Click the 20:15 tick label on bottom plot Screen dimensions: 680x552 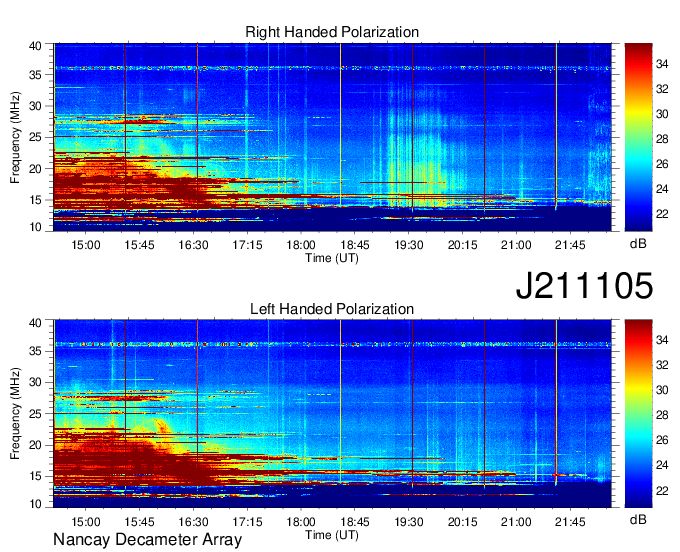[462, 522]
